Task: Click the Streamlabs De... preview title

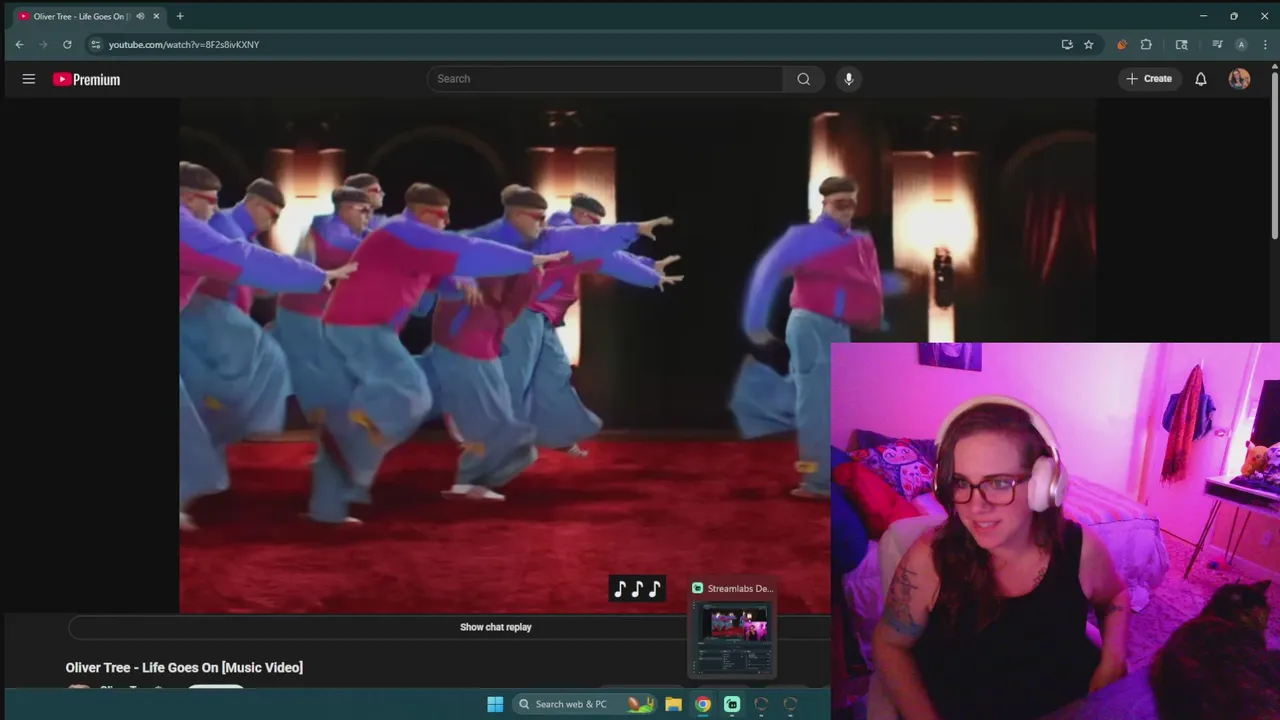Action: pyautogui.click(x=740, y=588)
